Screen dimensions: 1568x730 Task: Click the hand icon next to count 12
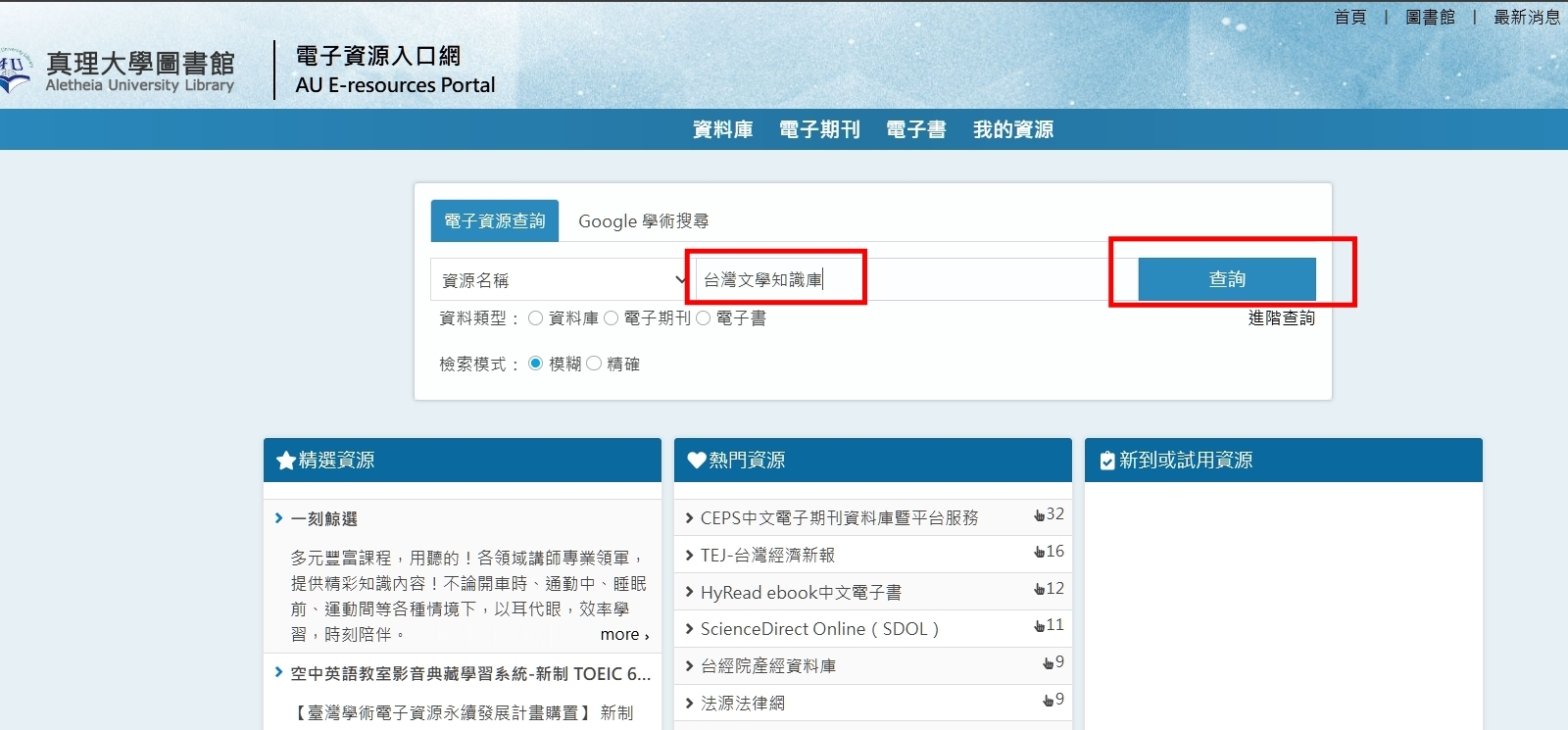pos(1039,590)
